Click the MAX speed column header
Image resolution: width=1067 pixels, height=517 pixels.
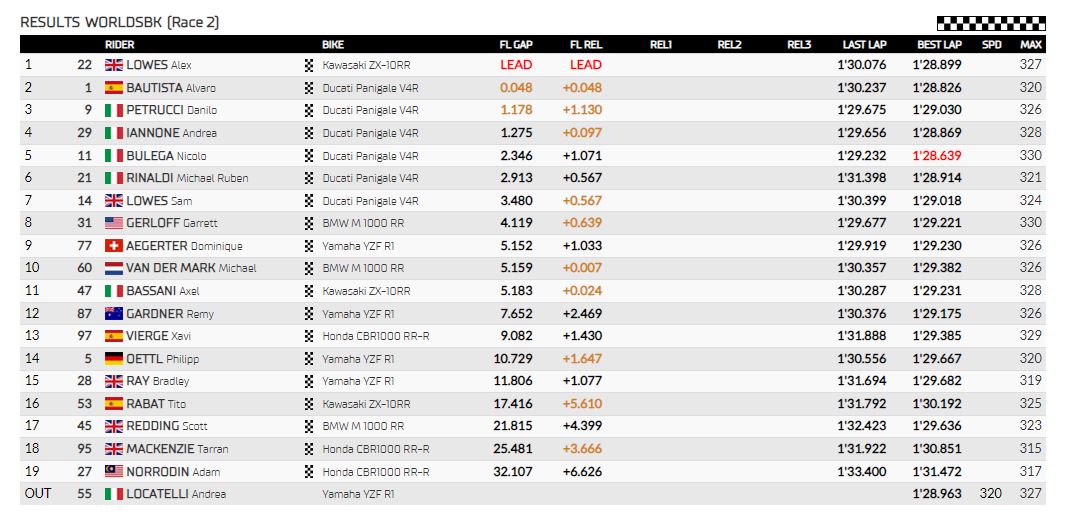[1031, 45]
